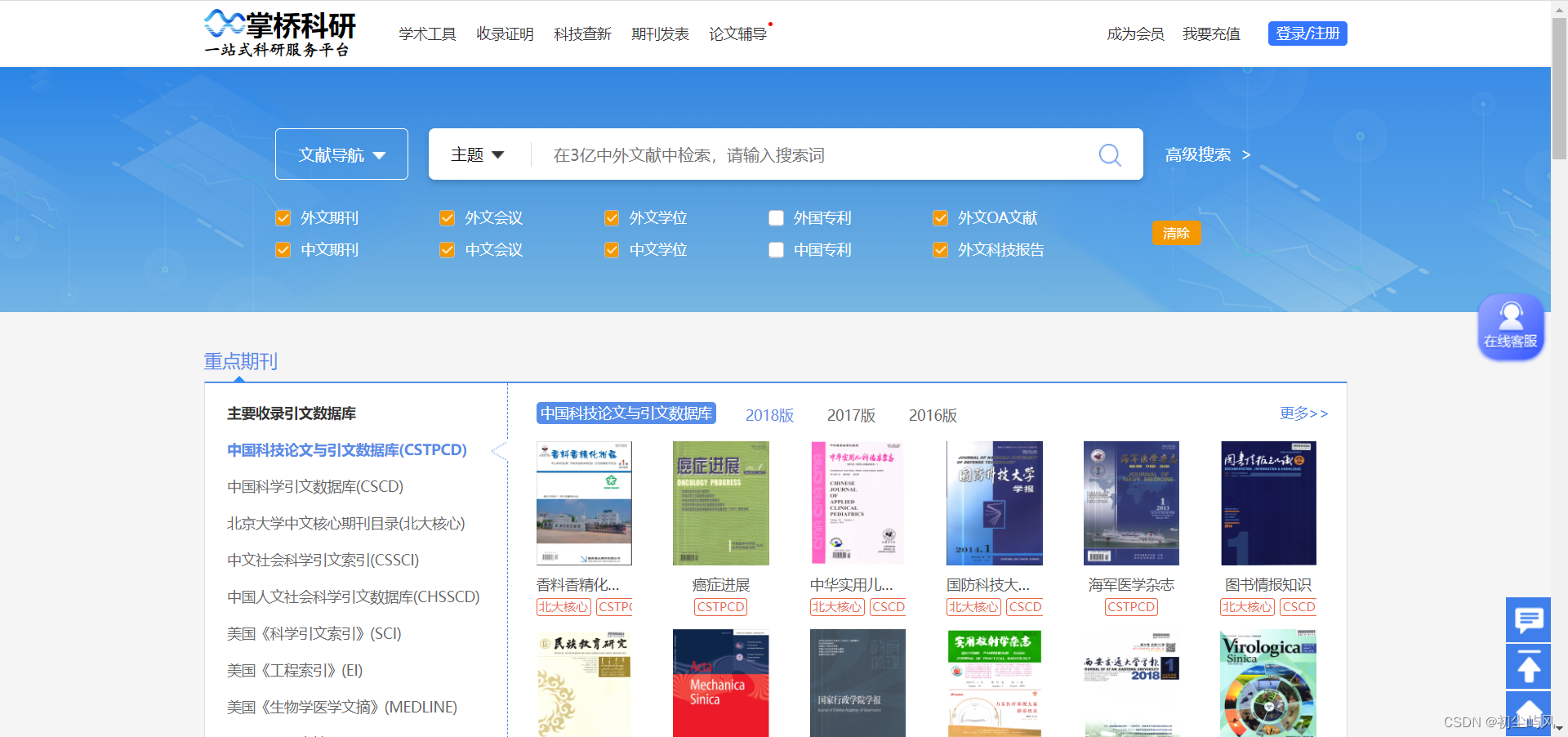Viewport: 1568px width, 737px height.
Task: Click the upload arrow icon on right
Action: click(x=1528, y=666)
